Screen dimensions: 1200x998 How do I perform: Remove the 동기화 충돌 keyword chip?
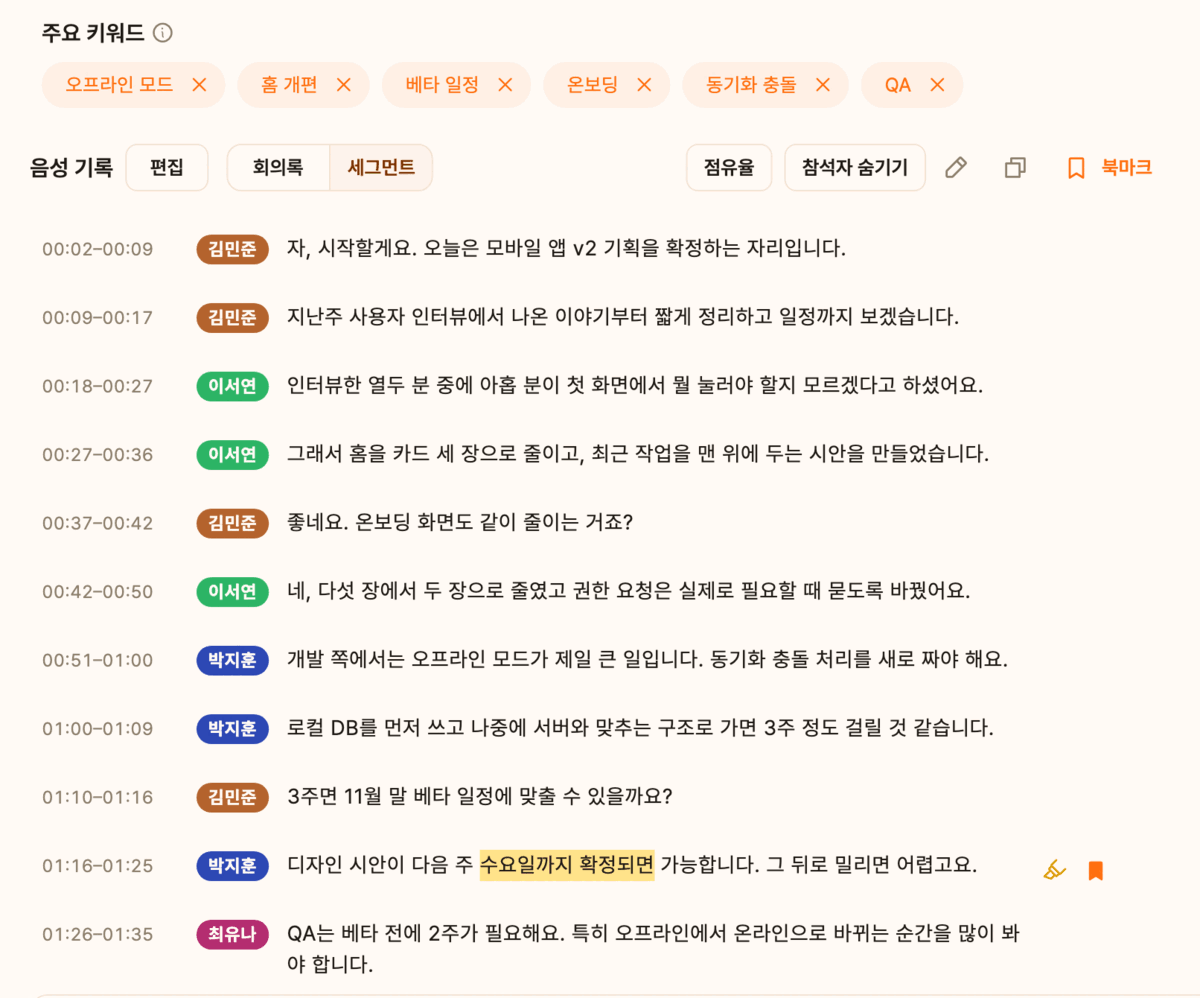point(823,85)
